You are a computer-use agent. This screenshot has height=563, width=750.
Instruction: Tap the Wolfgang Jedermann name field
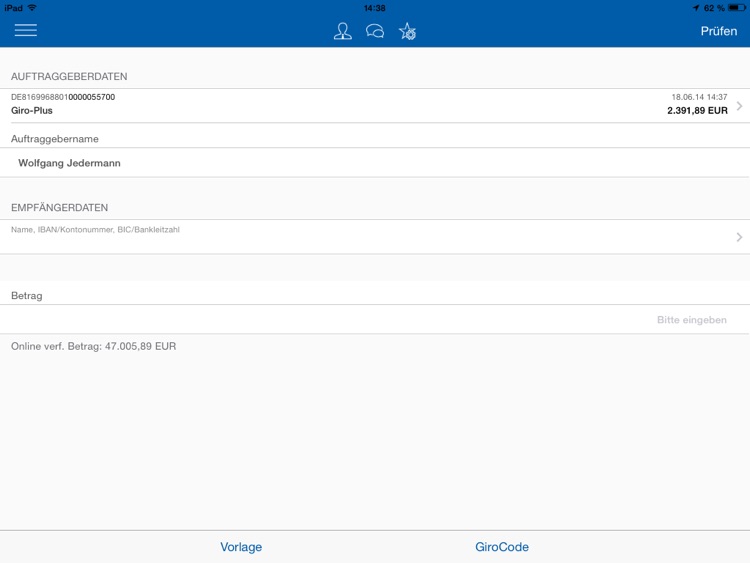point(69,163)
